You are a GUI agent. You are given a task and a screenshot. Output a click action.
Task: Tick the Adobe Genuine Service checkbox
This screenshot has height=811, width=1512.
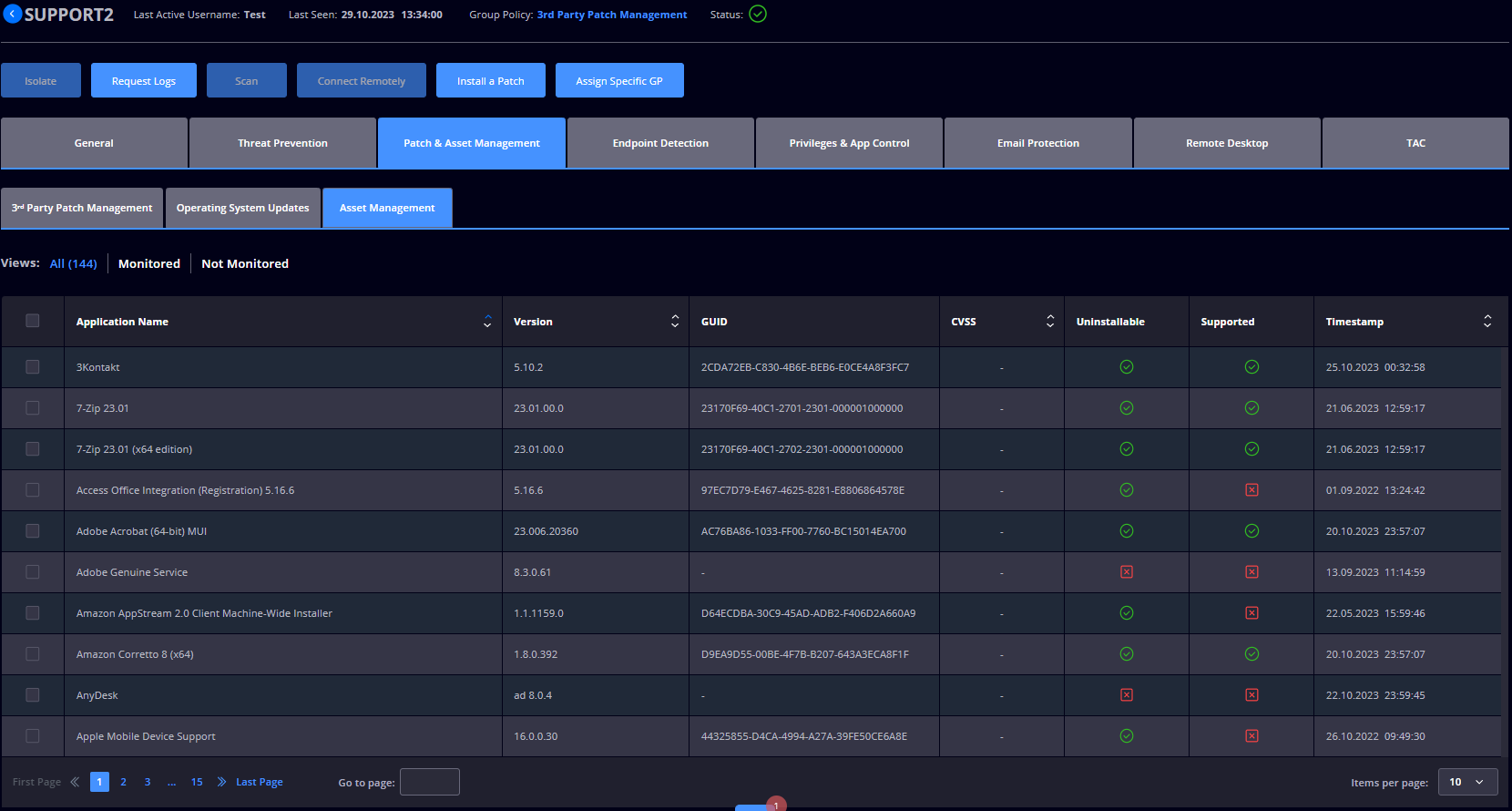coord(33,572)
